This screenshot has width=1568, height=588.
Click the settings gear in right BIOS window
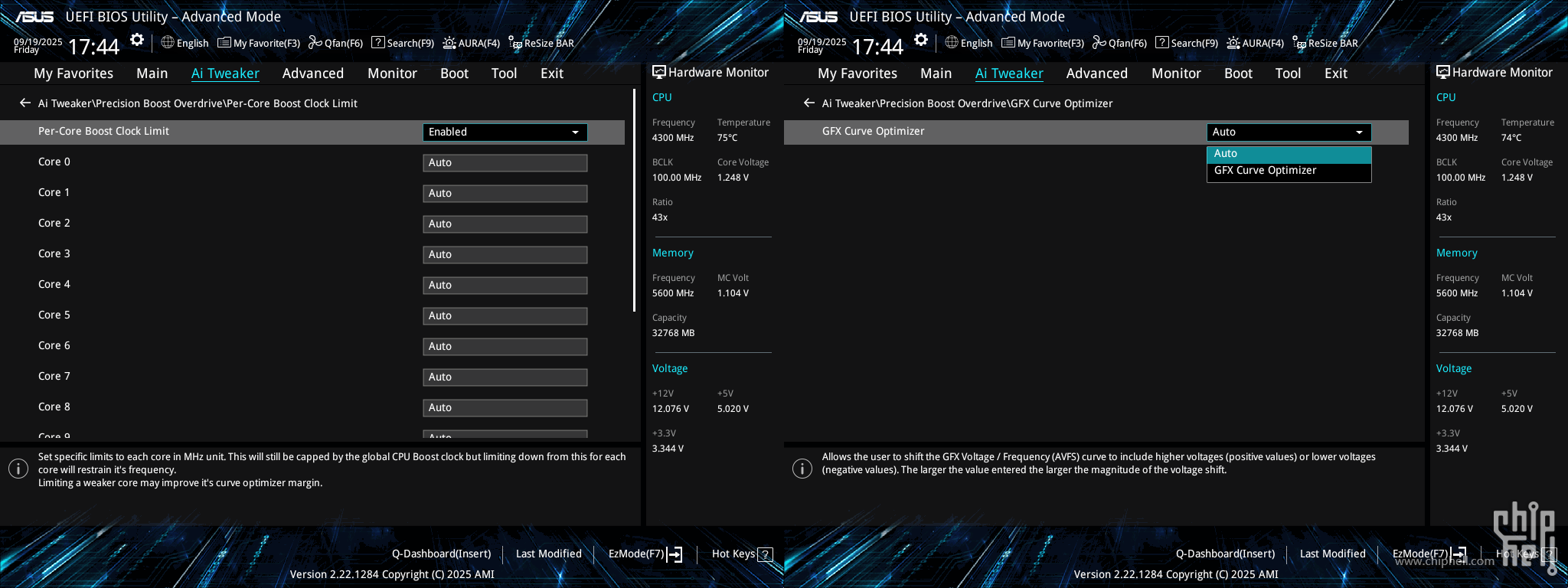pos(921,40)
